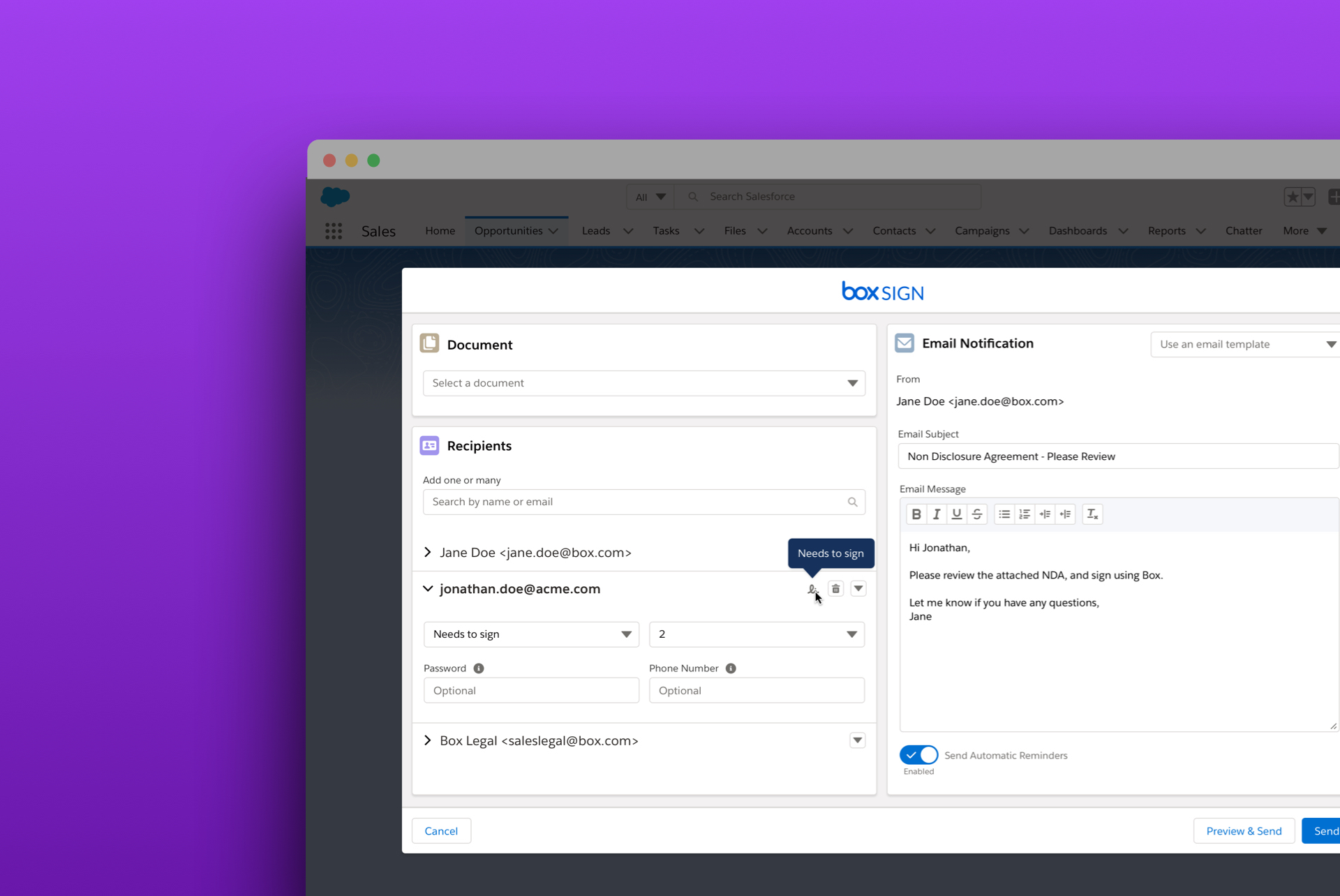Disable Send Automatic Reminders
The width and height of the screenshot is (1340, 896).
[918, 755]
